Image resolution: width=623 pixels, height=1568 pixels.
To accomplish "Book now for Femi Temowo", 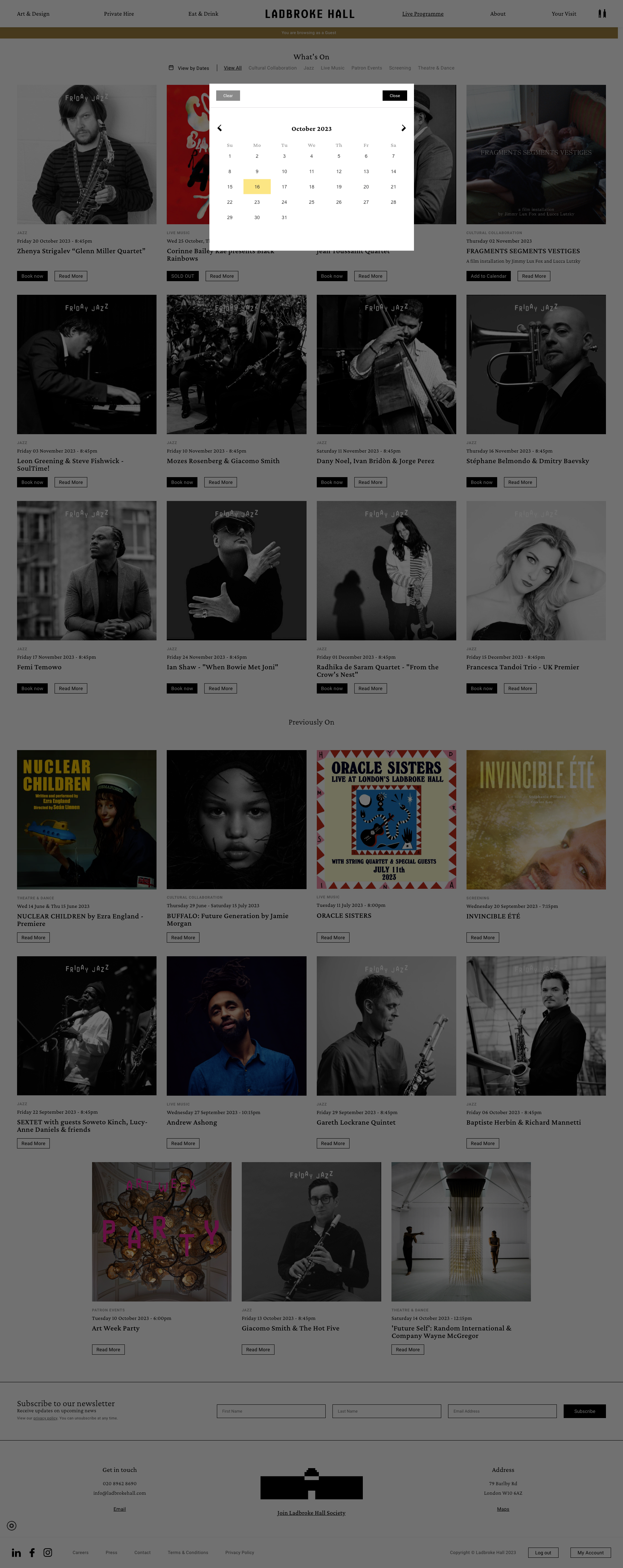I will click(x=32, y=688).
